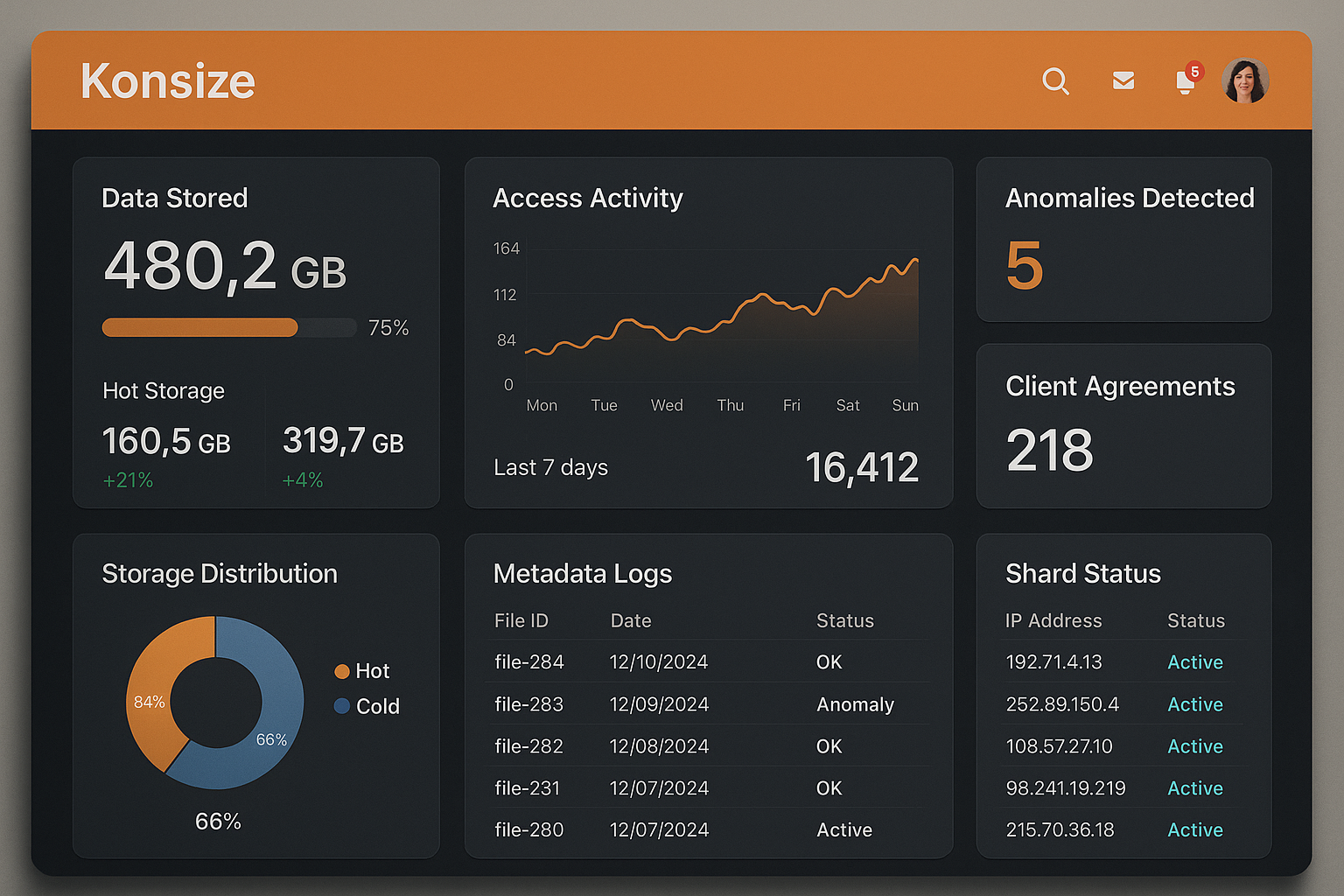Sort Shard Status by IP Address header
The height and width of the screenshot is (896, 1344).
point(1053,620)
